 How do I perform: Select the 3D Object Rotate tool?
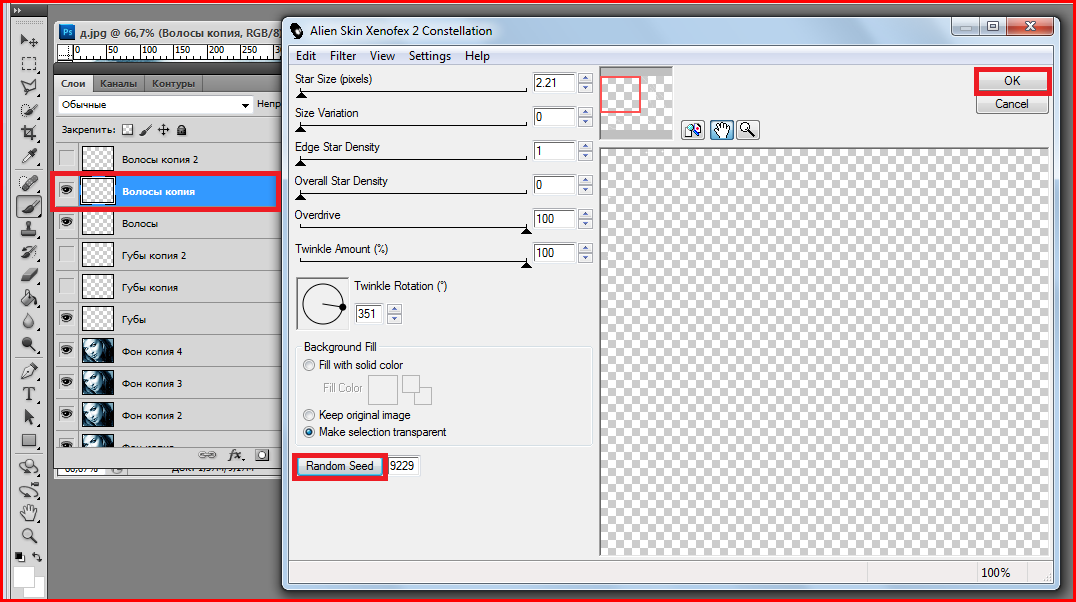point(29,467)
